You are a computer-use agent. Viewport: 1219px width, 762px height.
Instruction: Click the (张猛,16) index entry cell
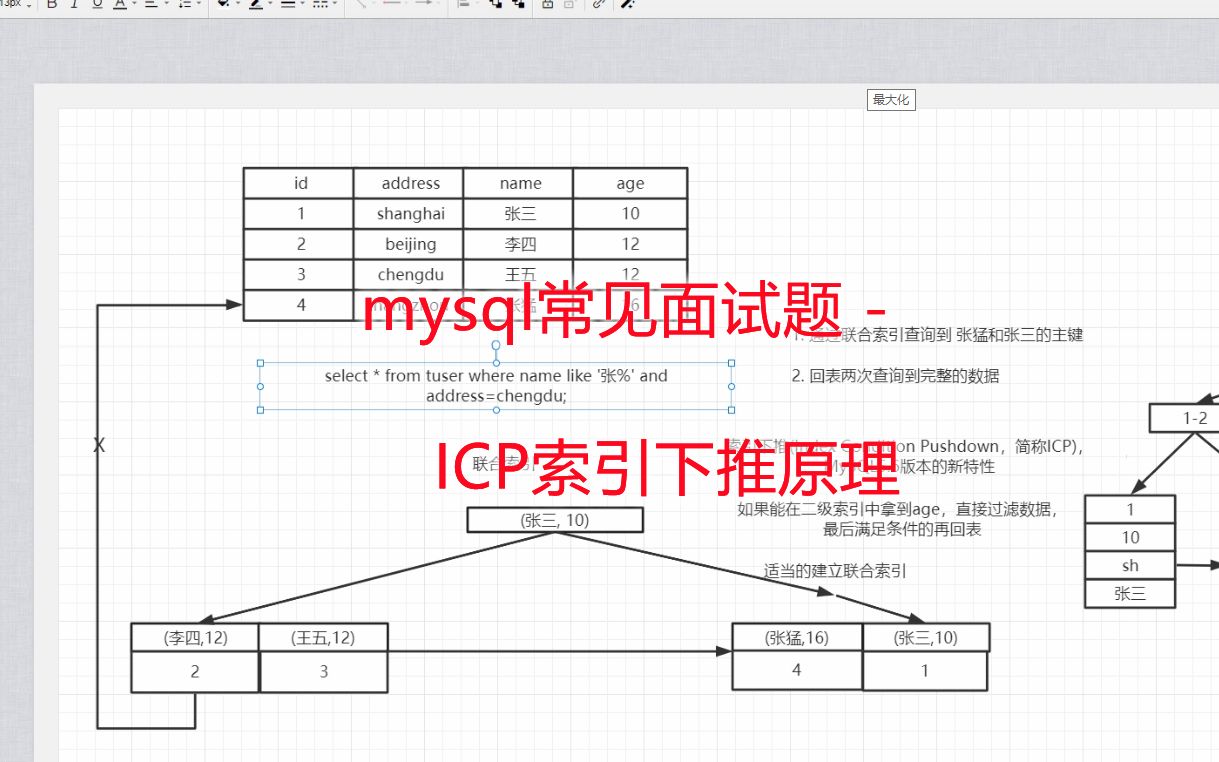click(796, 636)
